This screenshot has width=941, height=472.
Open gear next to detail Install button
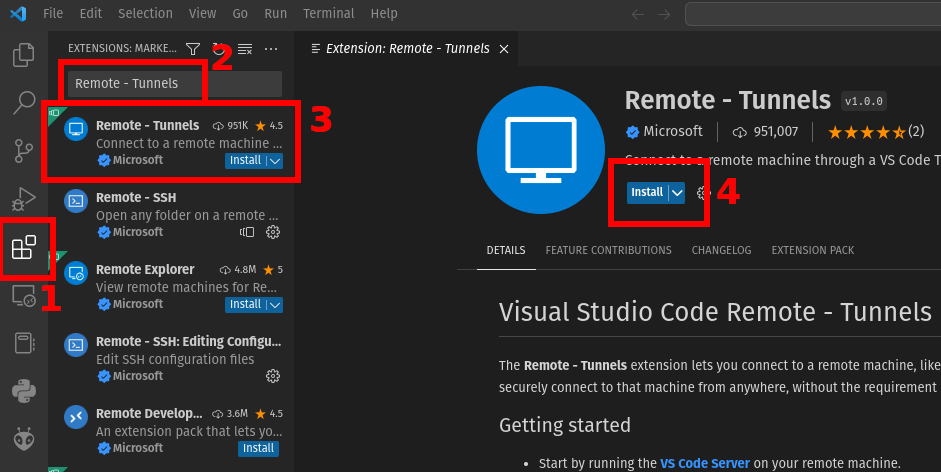click(703, 192)
